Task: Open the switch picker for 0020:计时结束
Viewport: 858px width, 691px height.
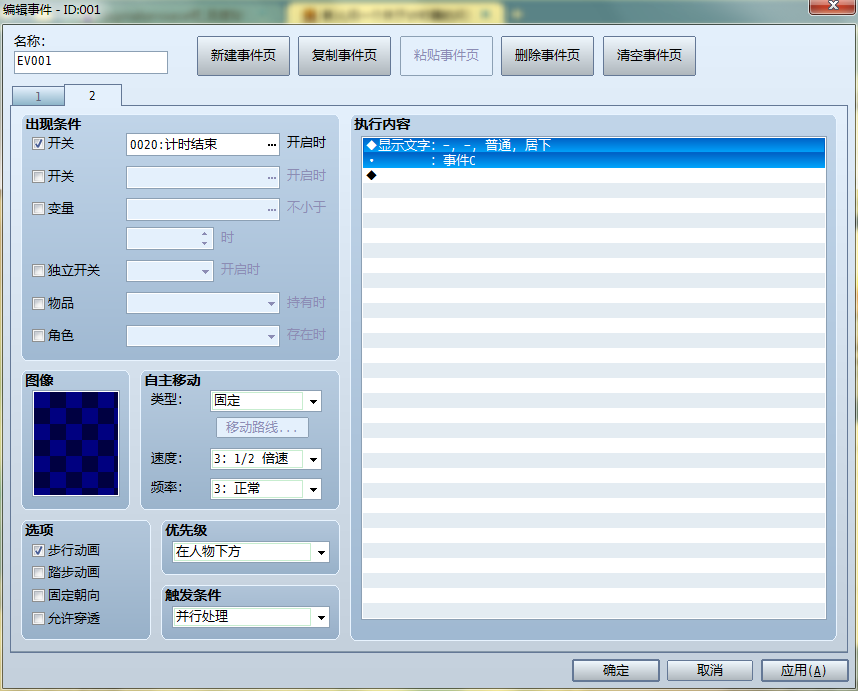Action: click(271, 144)
